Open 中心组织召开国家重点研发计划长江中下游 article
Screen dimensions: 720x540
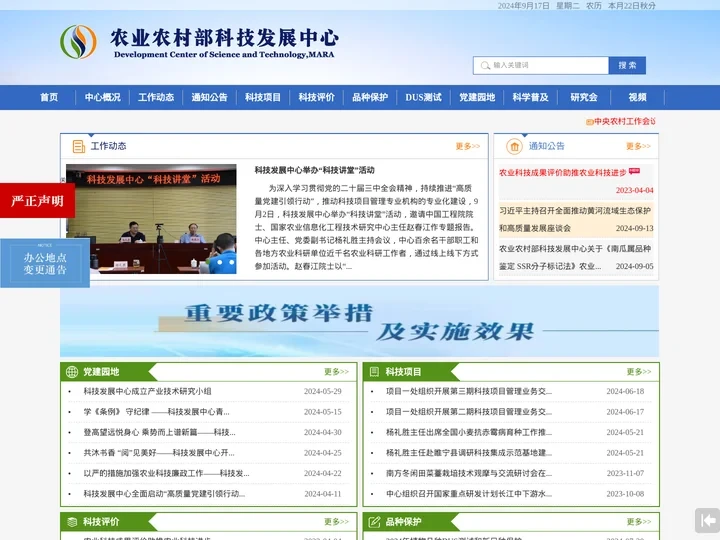point(469,494)
